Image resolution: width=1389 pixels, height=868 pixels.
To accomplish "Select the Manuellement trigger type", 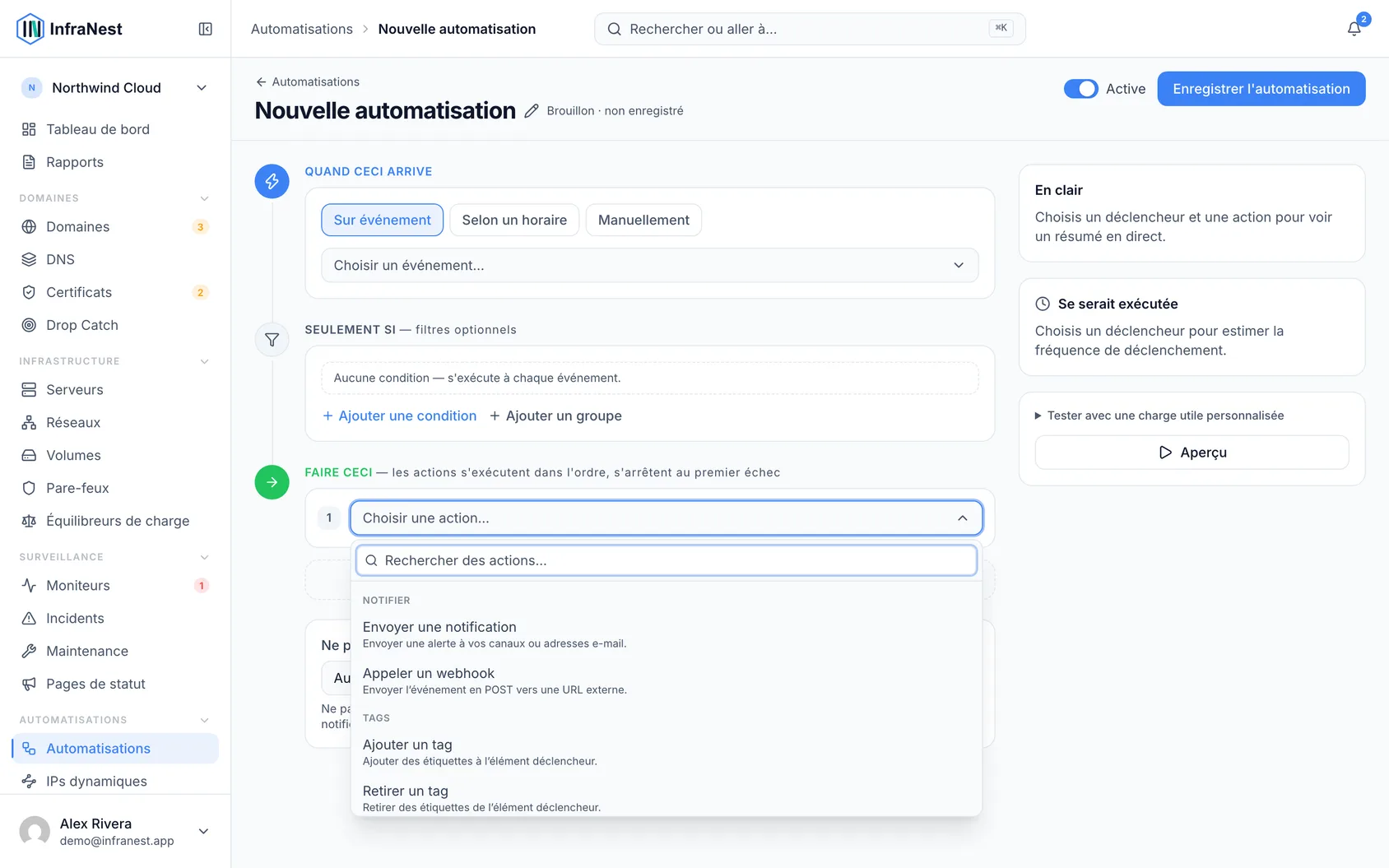I will click(x=643, y=220).
